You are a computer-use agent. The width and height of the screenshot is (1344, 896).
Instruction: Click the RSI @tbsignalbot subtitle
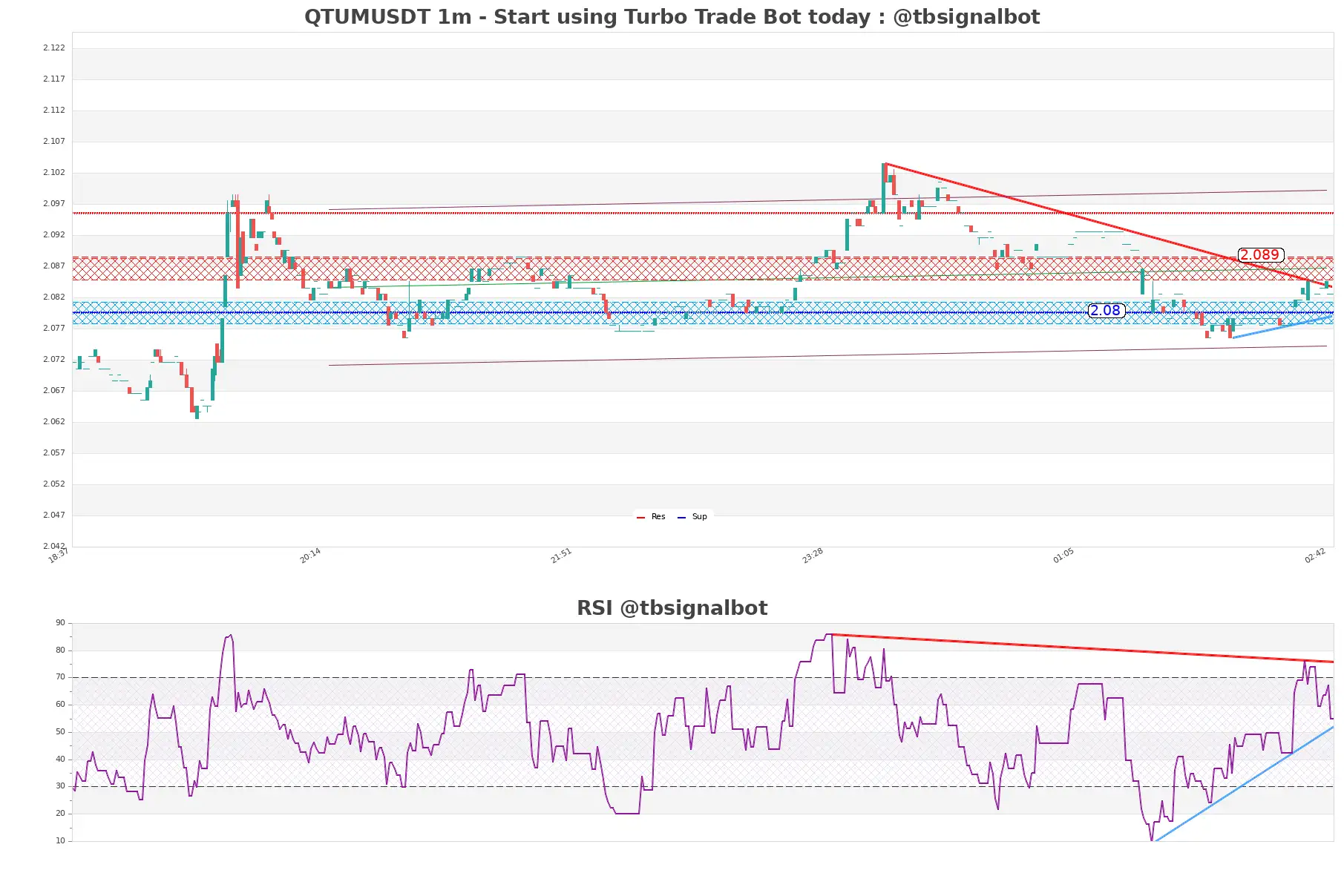tap(672, 608)
